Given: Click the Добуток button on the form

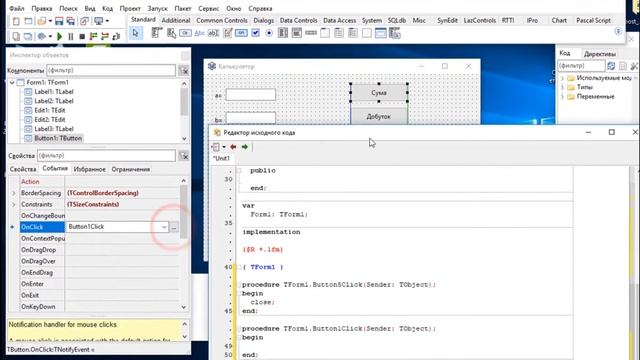Looking at the screenshot, I should (x=379, y=116).
